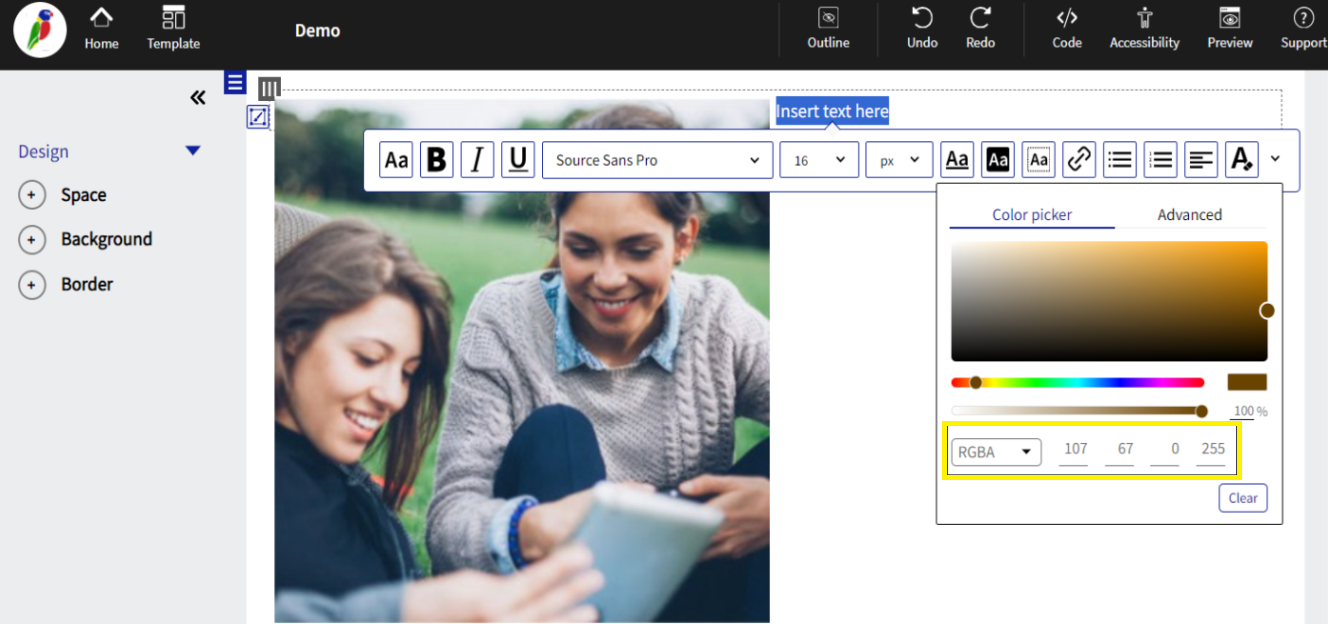
Task: Click the column handle icon
Action: (x=269, y=88)
